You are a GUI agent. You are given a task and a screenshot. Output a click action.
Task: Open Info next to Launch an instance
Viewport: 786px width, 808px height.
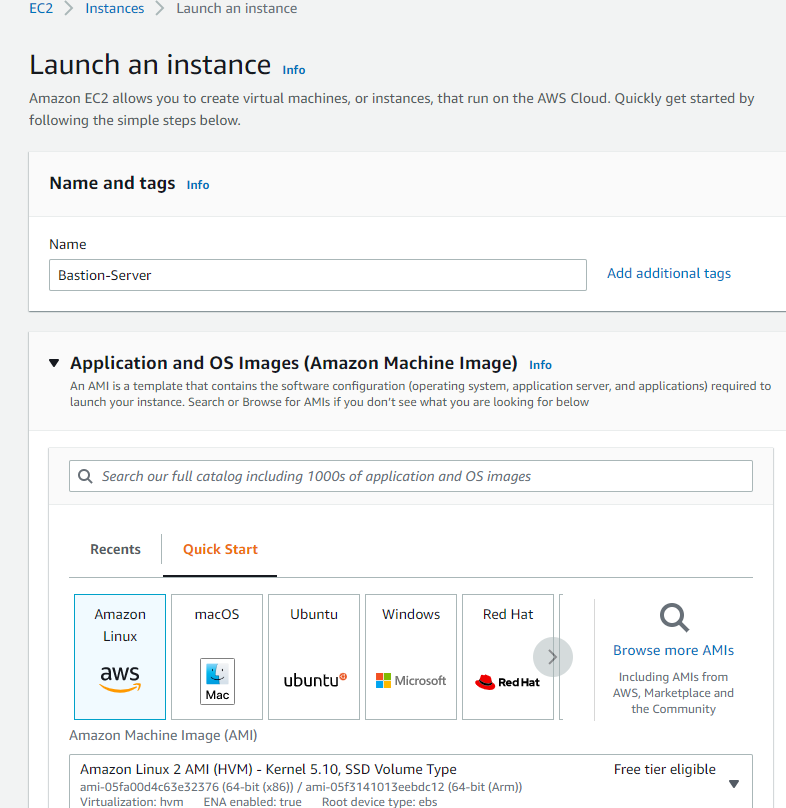[294, 70]
